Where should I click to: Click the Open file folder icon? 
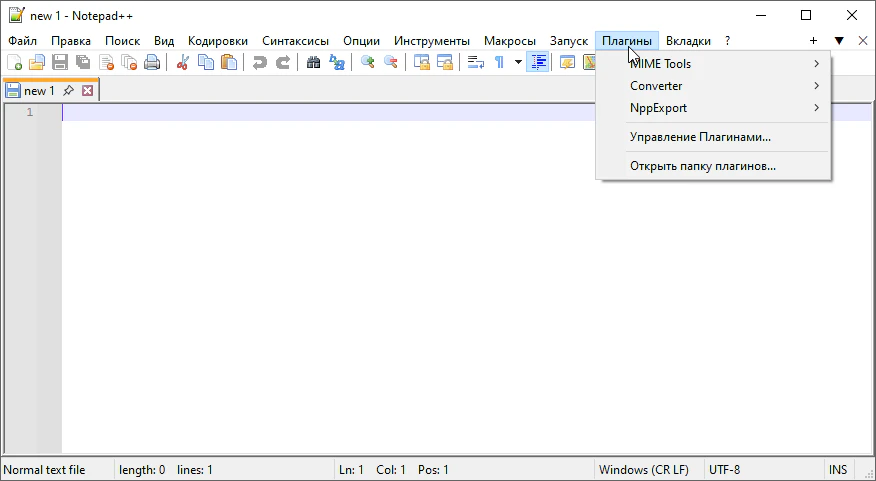click(x=37, y=62)
